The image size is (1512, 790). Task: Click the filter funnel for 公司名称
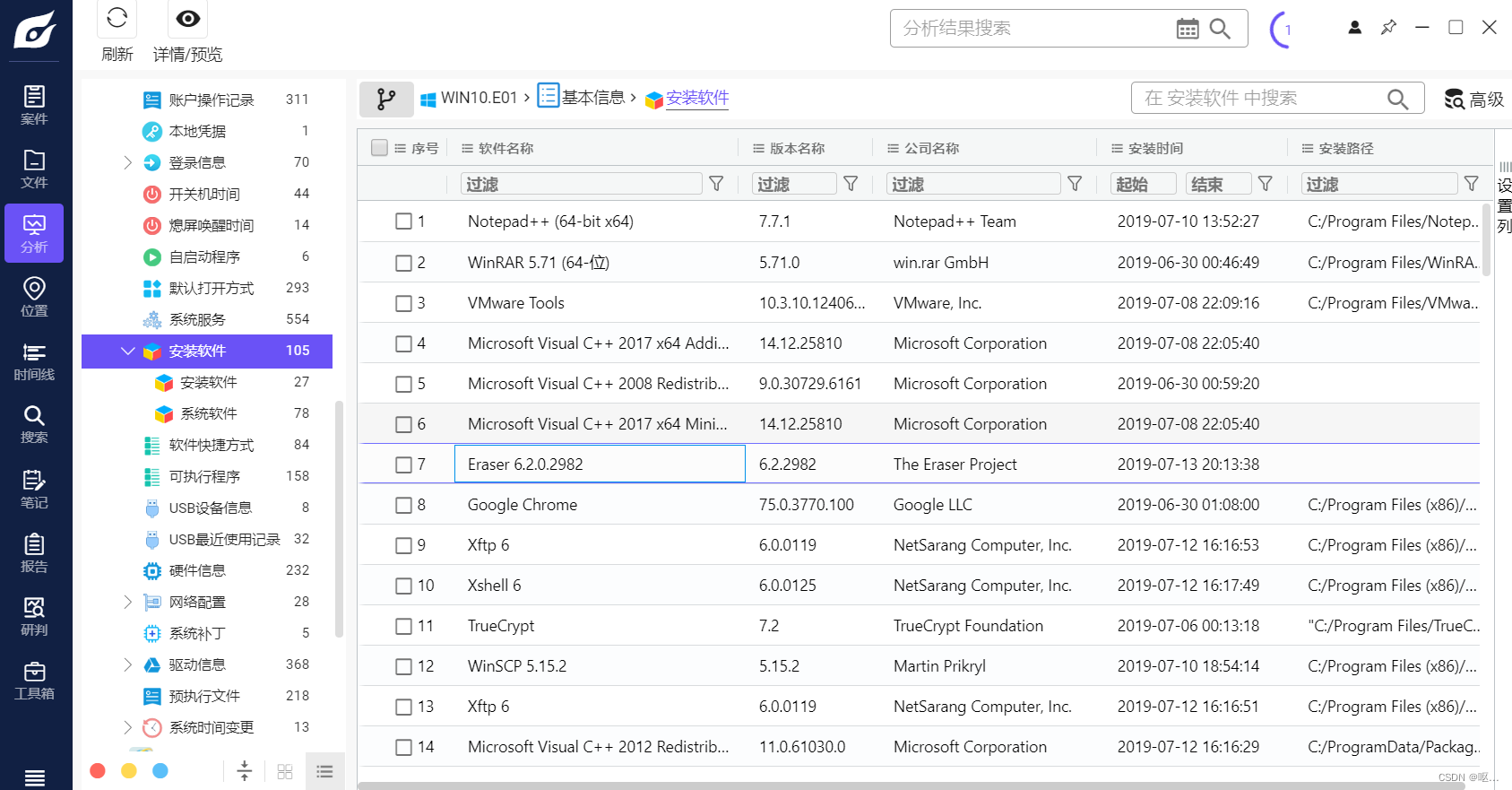1075,184
